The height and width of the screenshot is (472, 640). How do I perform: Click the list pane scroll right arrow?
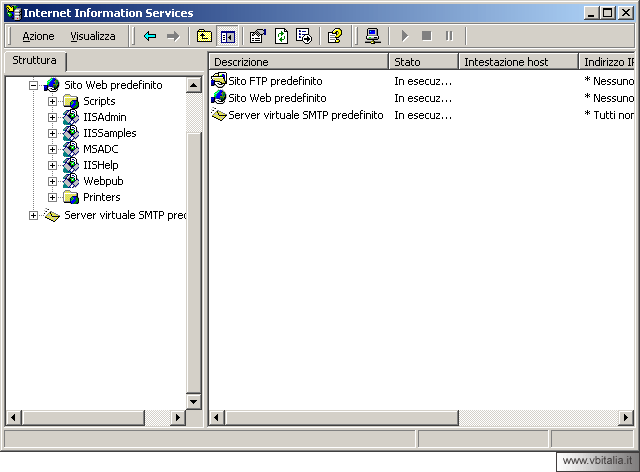pos(626,417)
